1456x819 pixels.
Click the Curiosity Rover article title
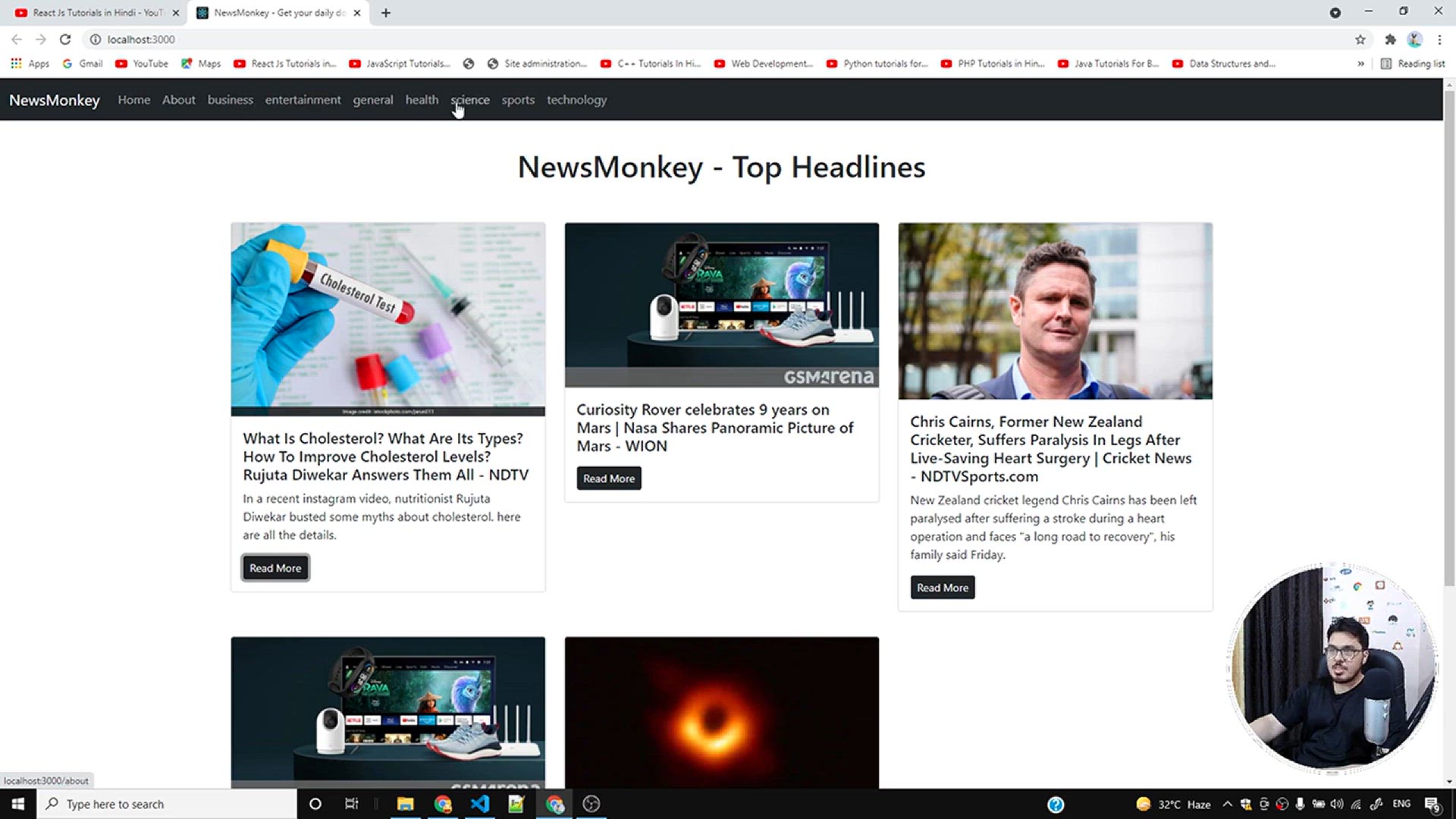(715, 428)
